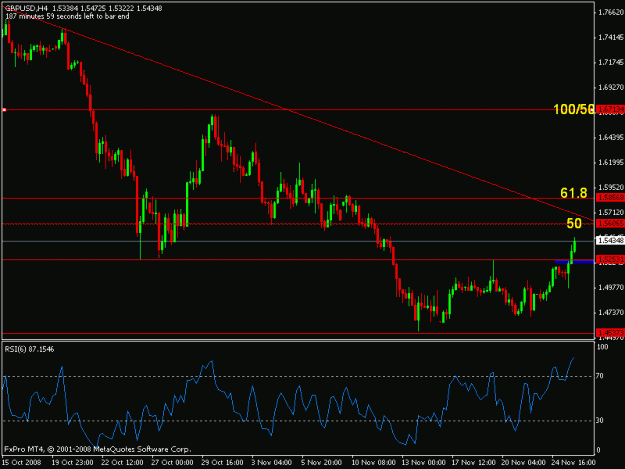
Task: Click the 1.61995 price scale label
Action: 611,162
